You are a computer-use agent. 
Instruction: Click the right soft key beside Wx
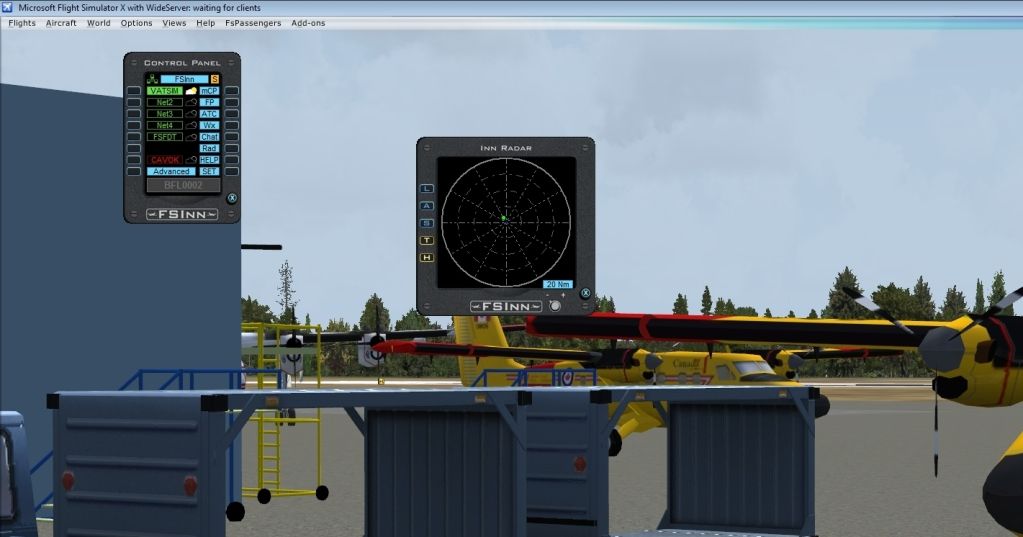(x=232, y=125)
